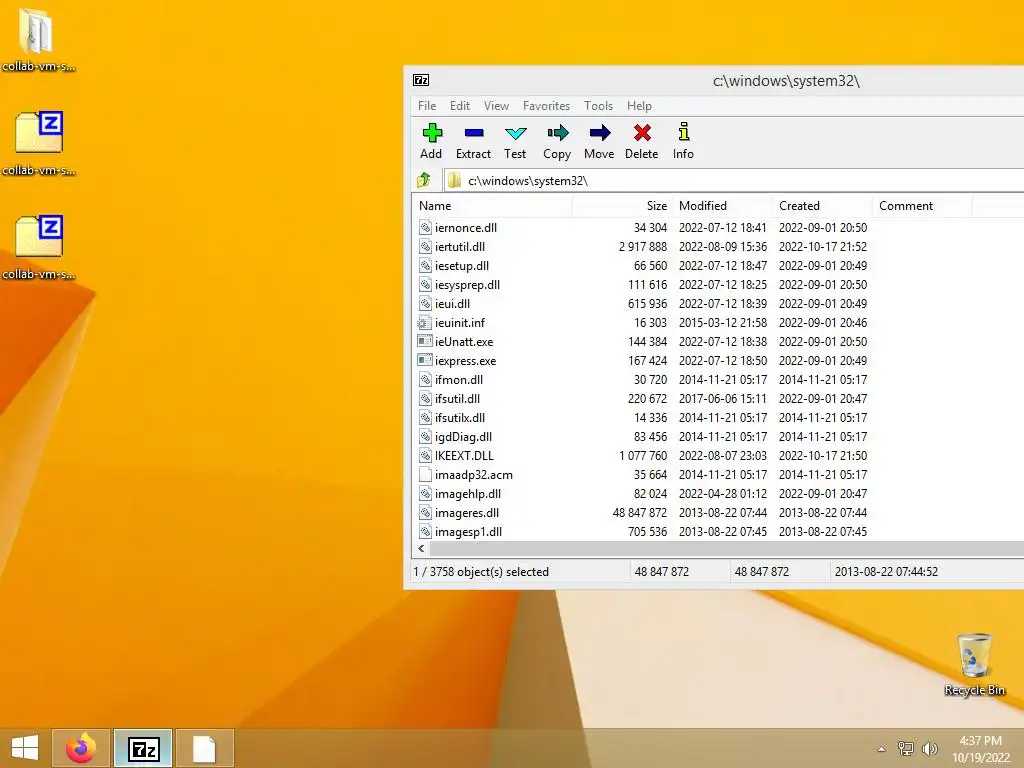Click the 7z window title icon

coord(421,80)
